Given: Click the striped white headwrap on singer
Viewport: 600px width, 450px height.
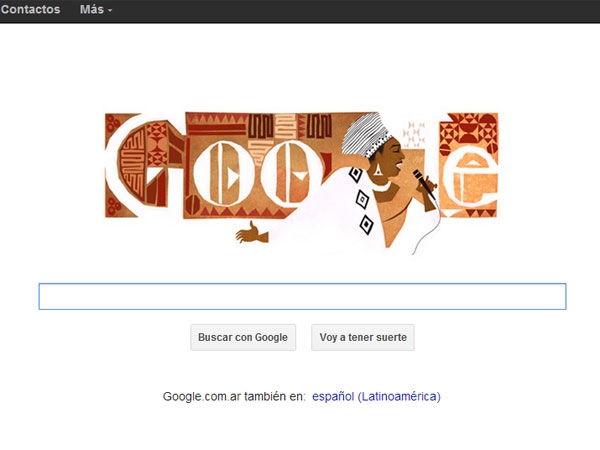Looking at the screenshot, I should click(x=365, y=135).
